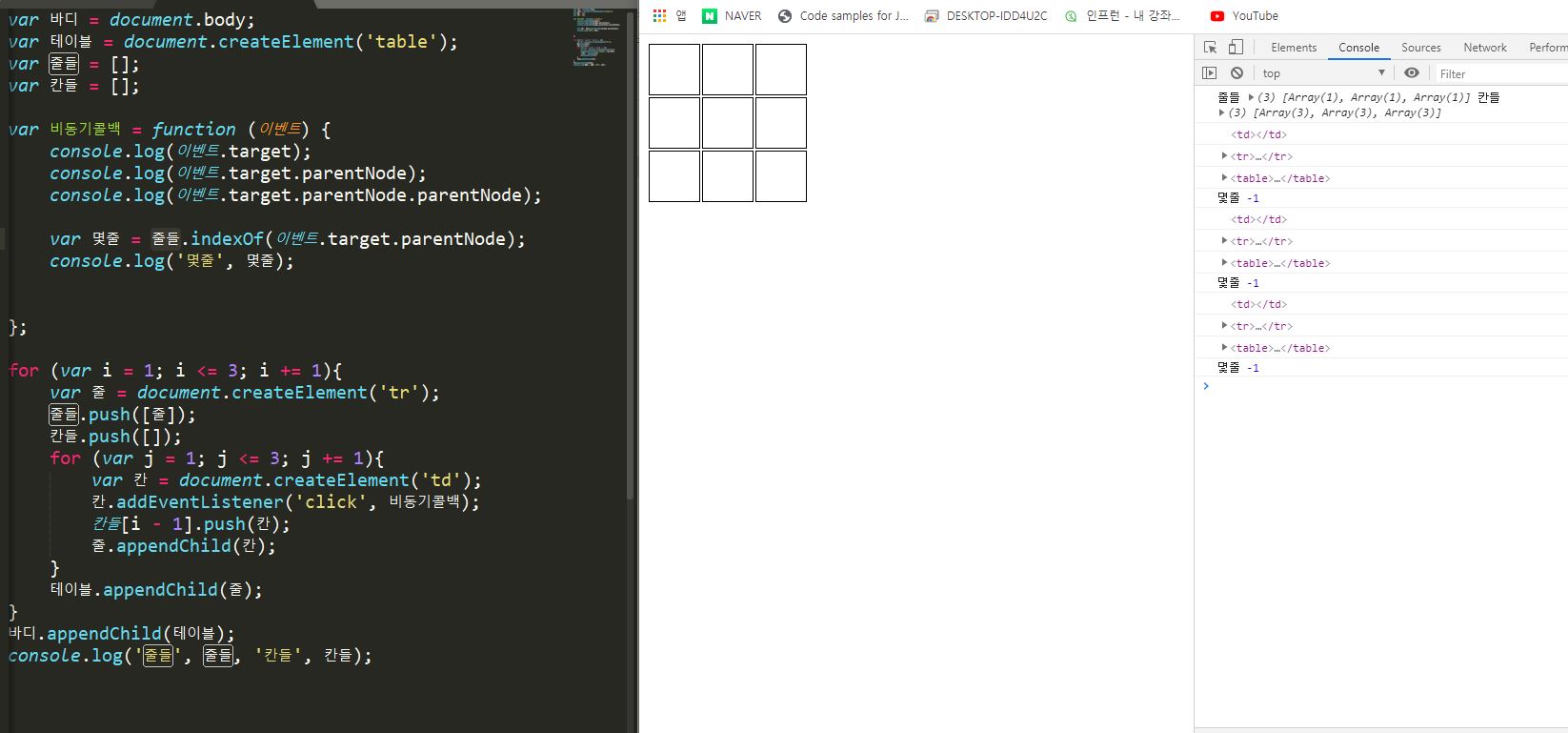Screen dimensions: 1568x733
Task: Activate the DevTools inspect element picker
Action: click(x=1211, y=47)
